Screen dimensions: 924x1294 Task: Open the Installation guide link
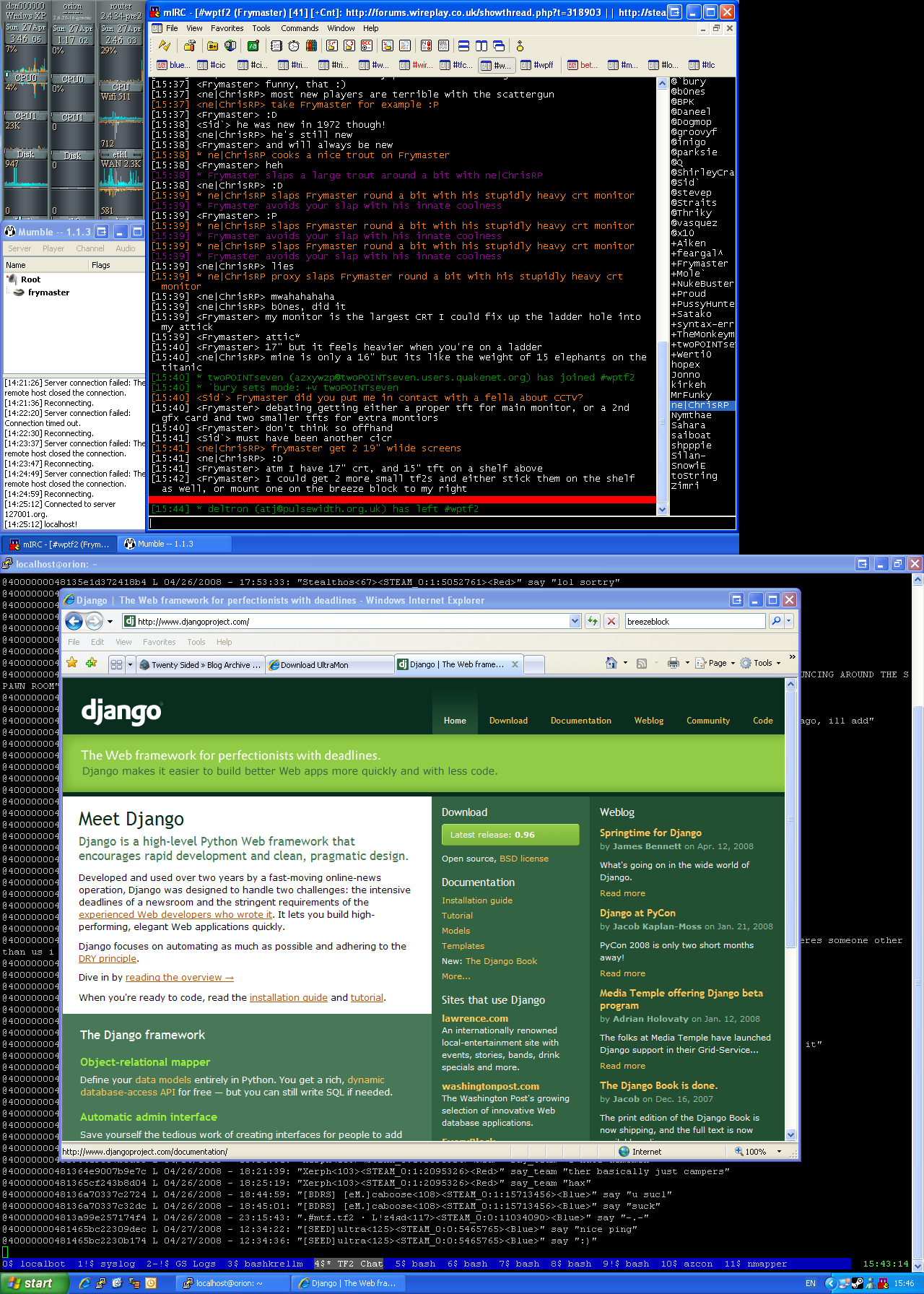[477, 900]
